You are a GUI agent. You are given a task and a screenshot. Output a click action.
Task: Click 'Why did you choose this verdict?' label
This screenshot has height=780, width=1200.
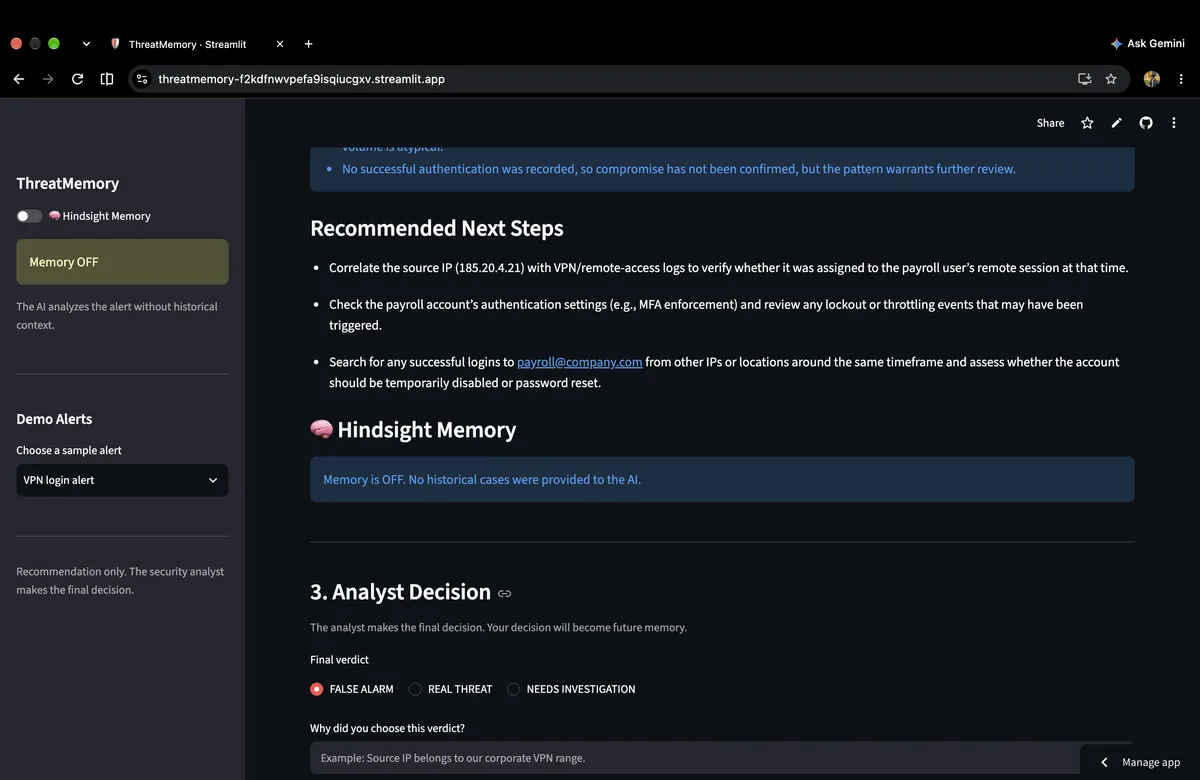387,728
